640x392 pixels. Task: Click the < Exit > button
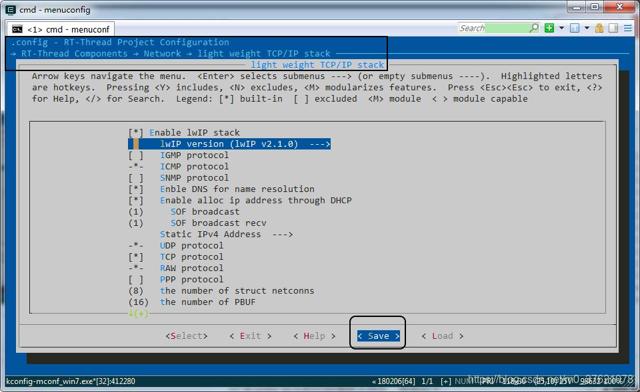coord(250,336)
